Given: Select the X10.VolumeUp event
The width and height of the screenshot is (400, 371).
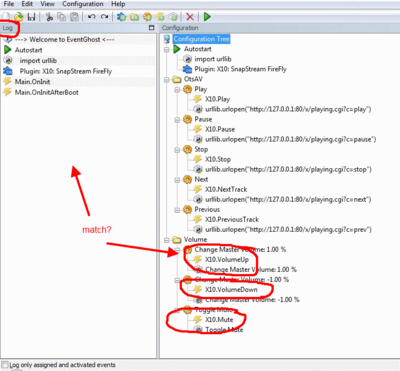Looking at the screenshot, I should click(x=227, y=259).
